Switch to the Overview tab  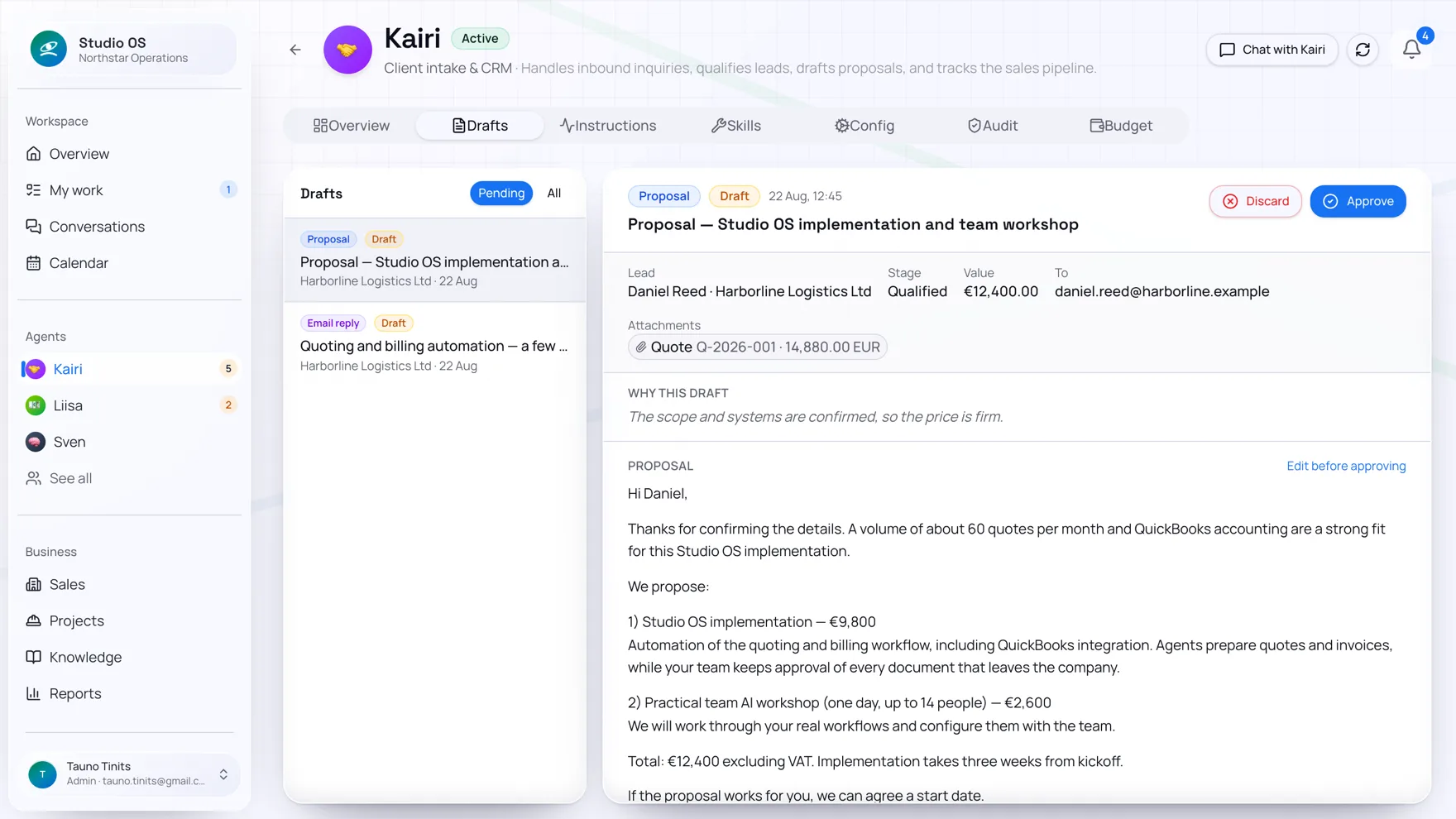click(352, 126)
